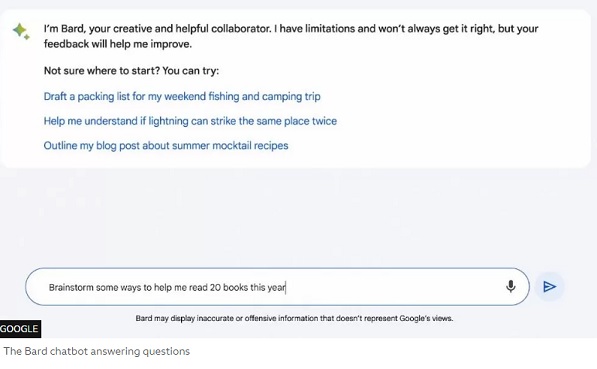This screenshot has height=369, width=597.
Task: Click the small green star of the Bard logo
Action: pos(27,37)
